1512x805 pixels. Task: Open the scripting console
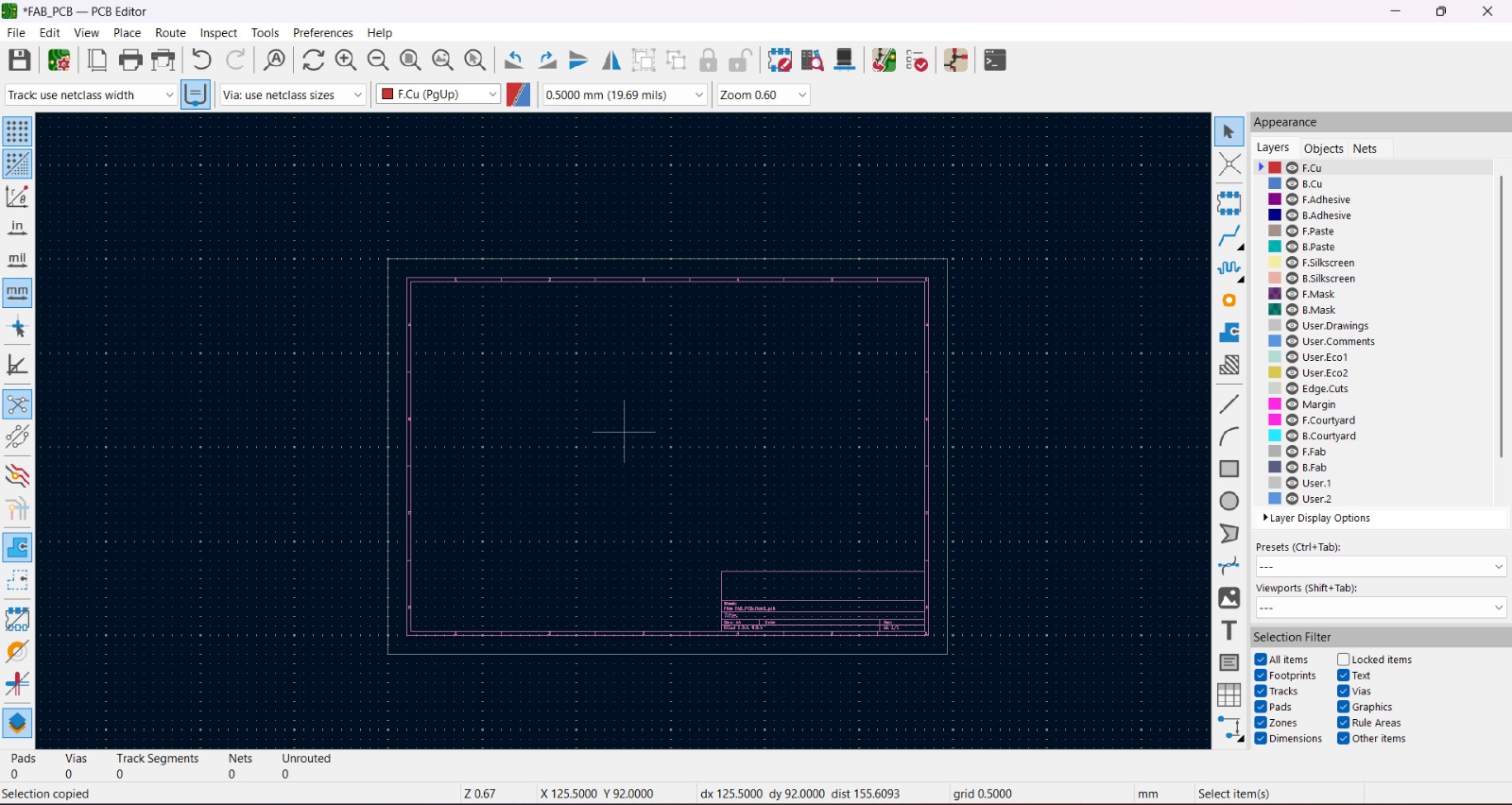pyautogui.click(x=995, y=60)
